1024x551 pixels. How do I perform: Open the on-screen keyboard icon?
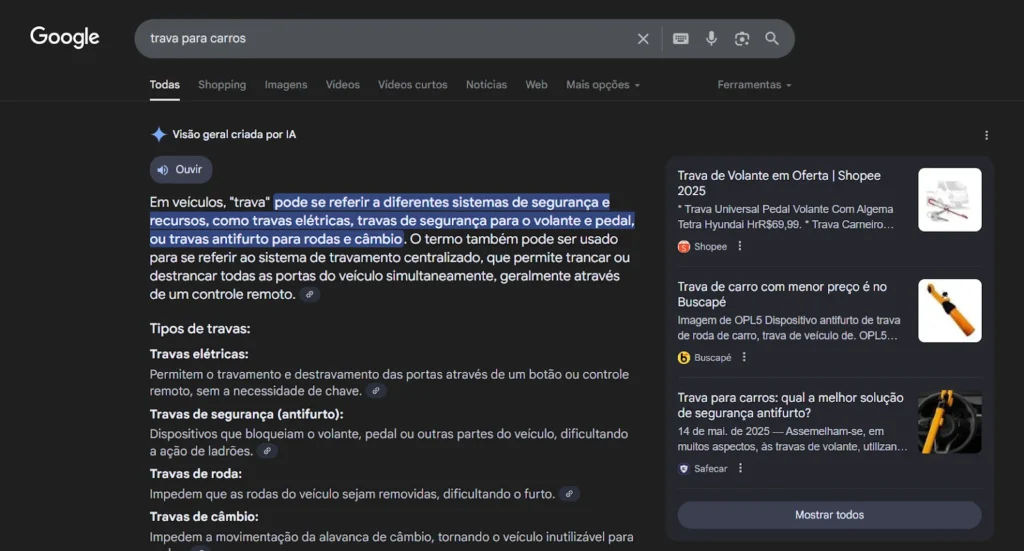click(x=680, y=39)
